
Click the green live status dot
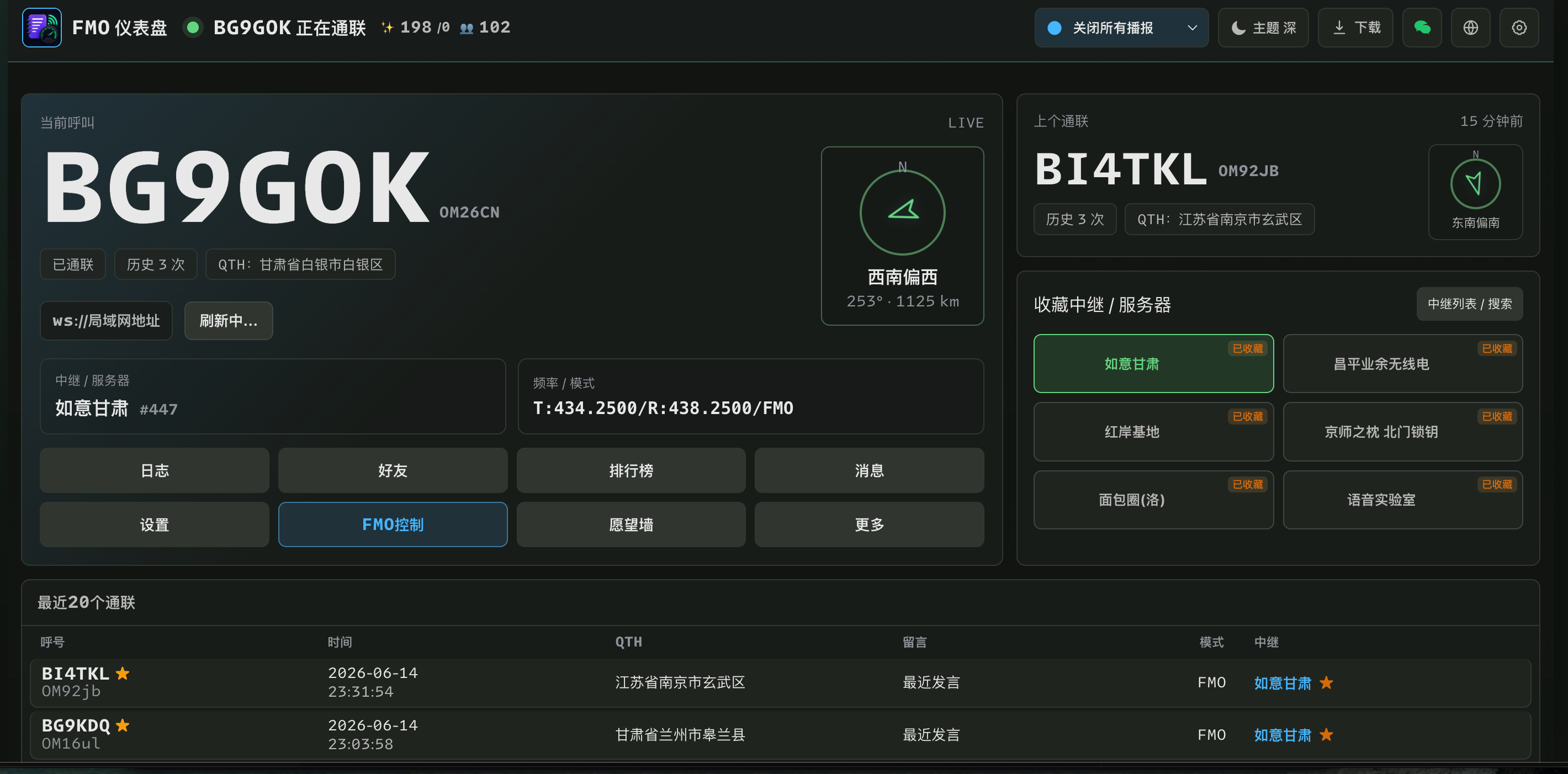click(193, 28)
